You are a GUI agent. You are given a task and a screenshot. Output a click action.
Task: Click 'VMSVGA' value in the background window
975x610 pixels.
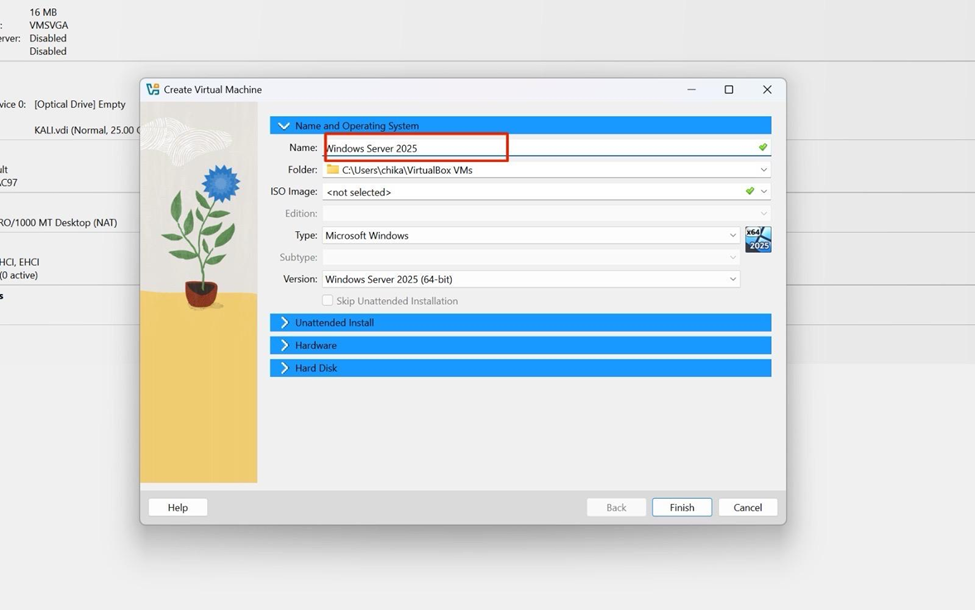click(x=49, y=25)
